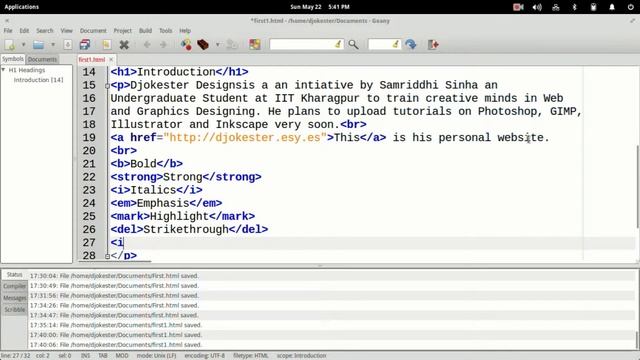Click into the toolbar search field
Image resolution: width=640 pixels, height=360 pixels.
(302, 44)
